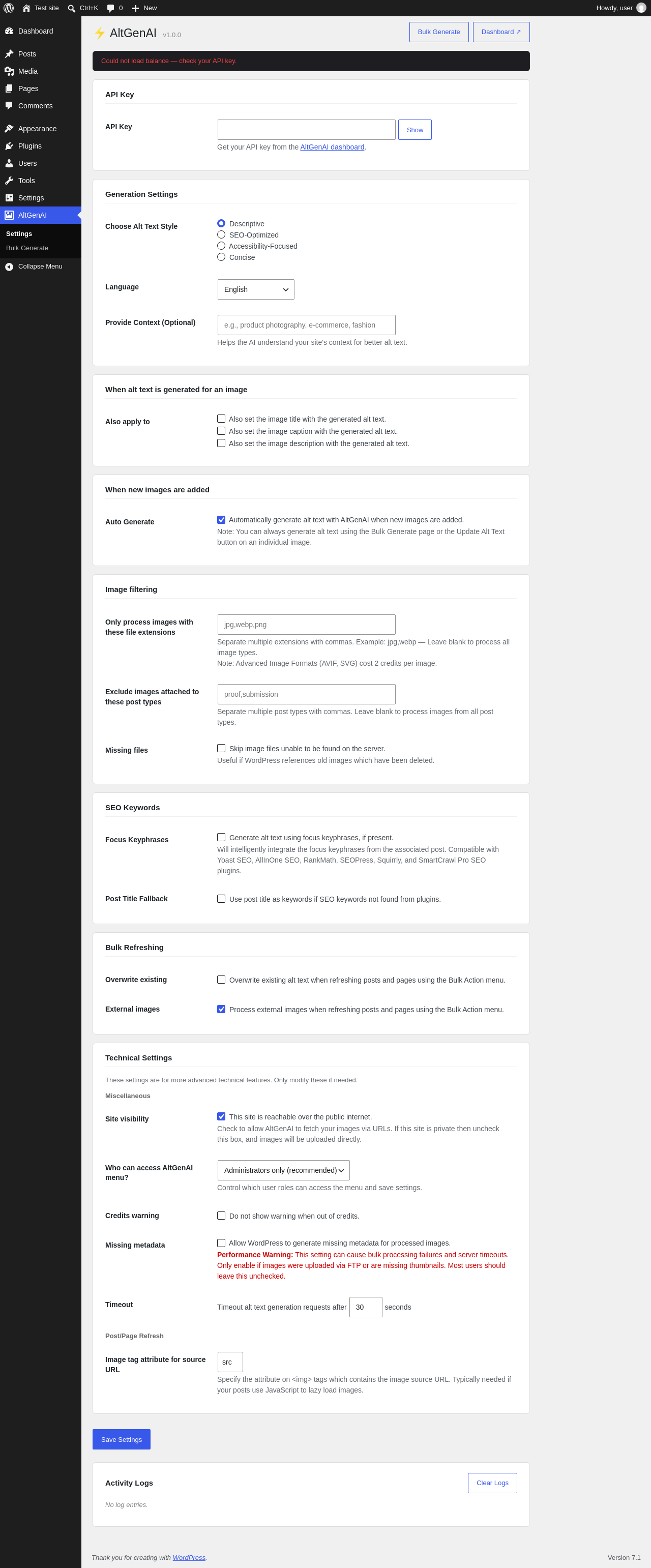Click the Appearance paintbrush icon

point(9,129)
